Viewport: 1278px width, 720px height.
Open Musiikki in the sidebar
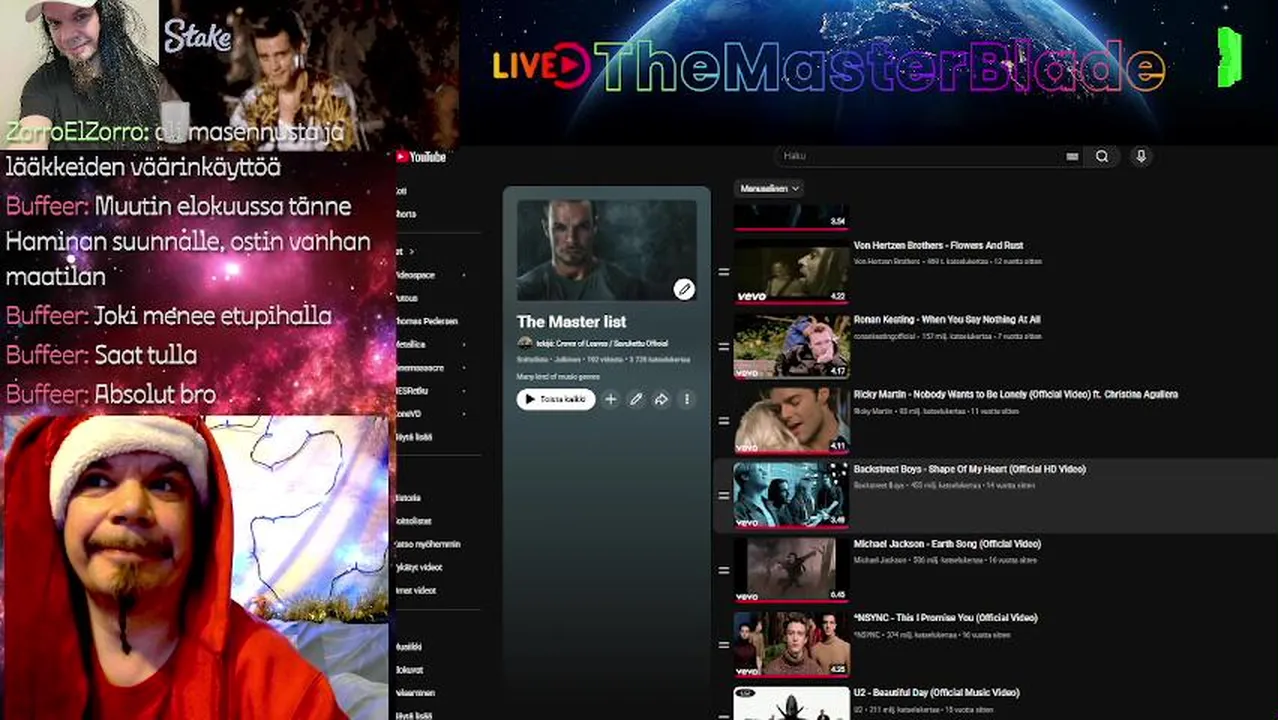point(410,647)
